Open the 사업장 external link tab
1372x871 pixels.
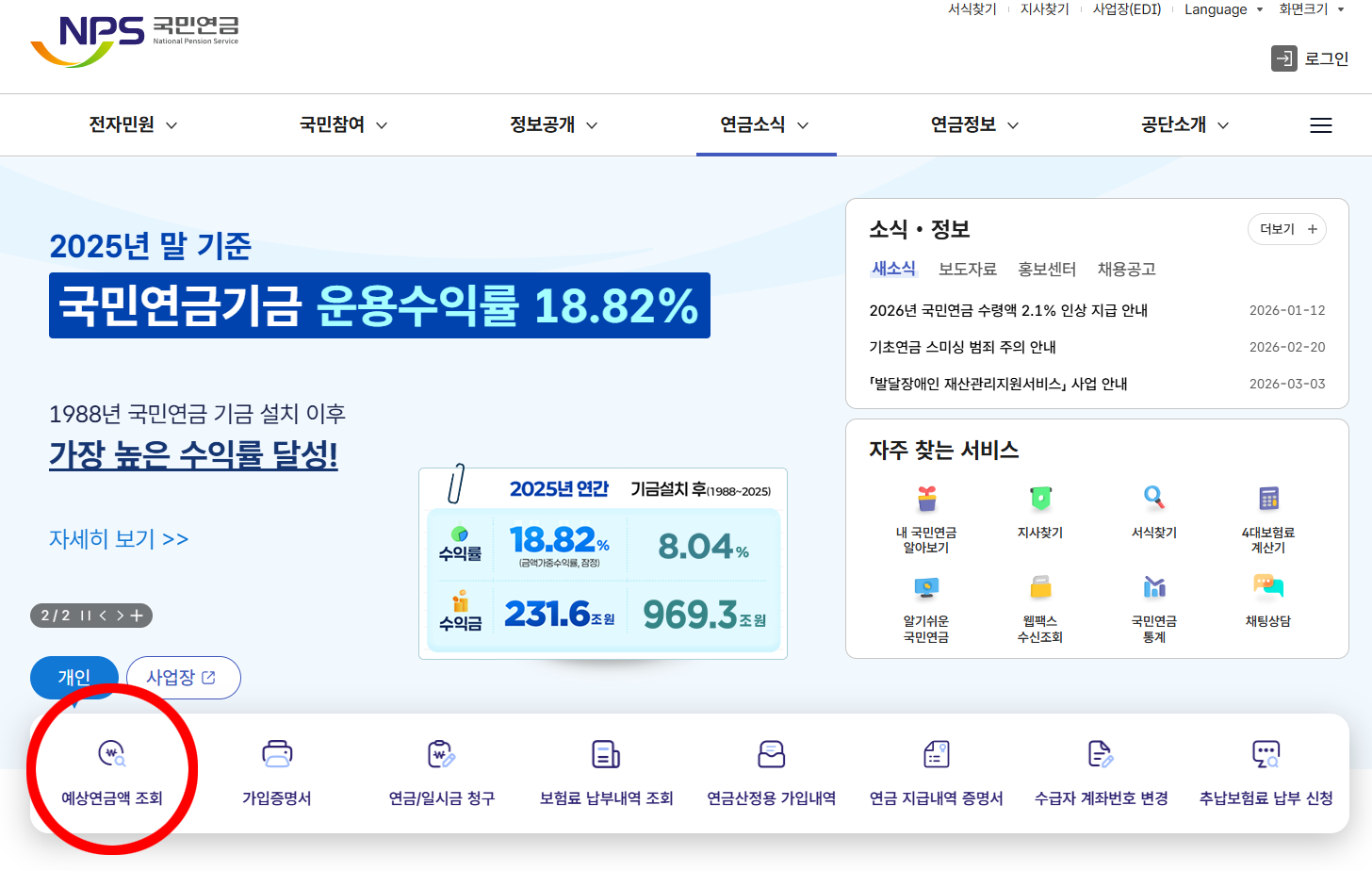click(x=184, y=678)
